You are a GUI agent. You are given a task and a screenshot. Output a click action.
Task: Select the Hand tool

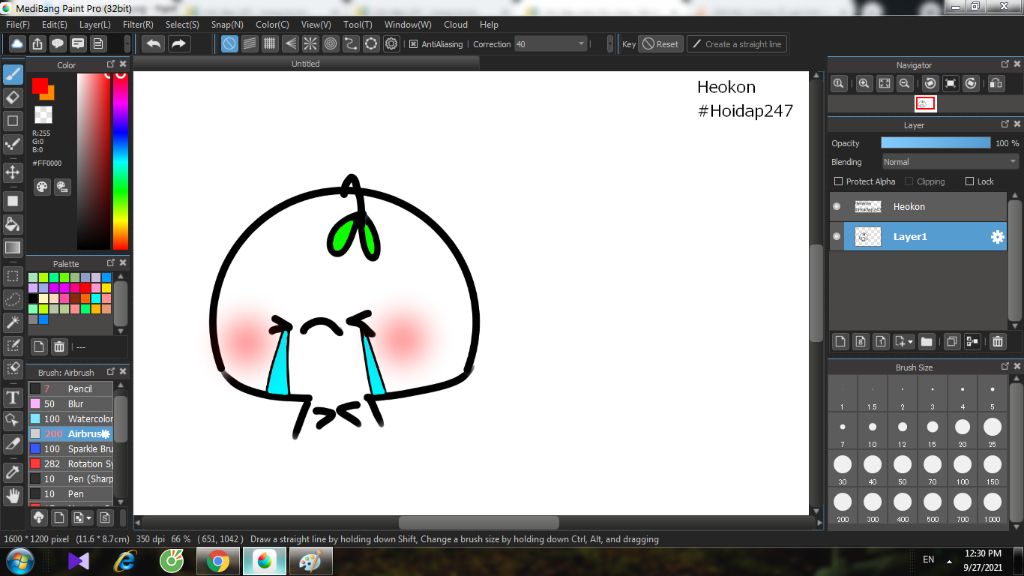tap(13, 496)
